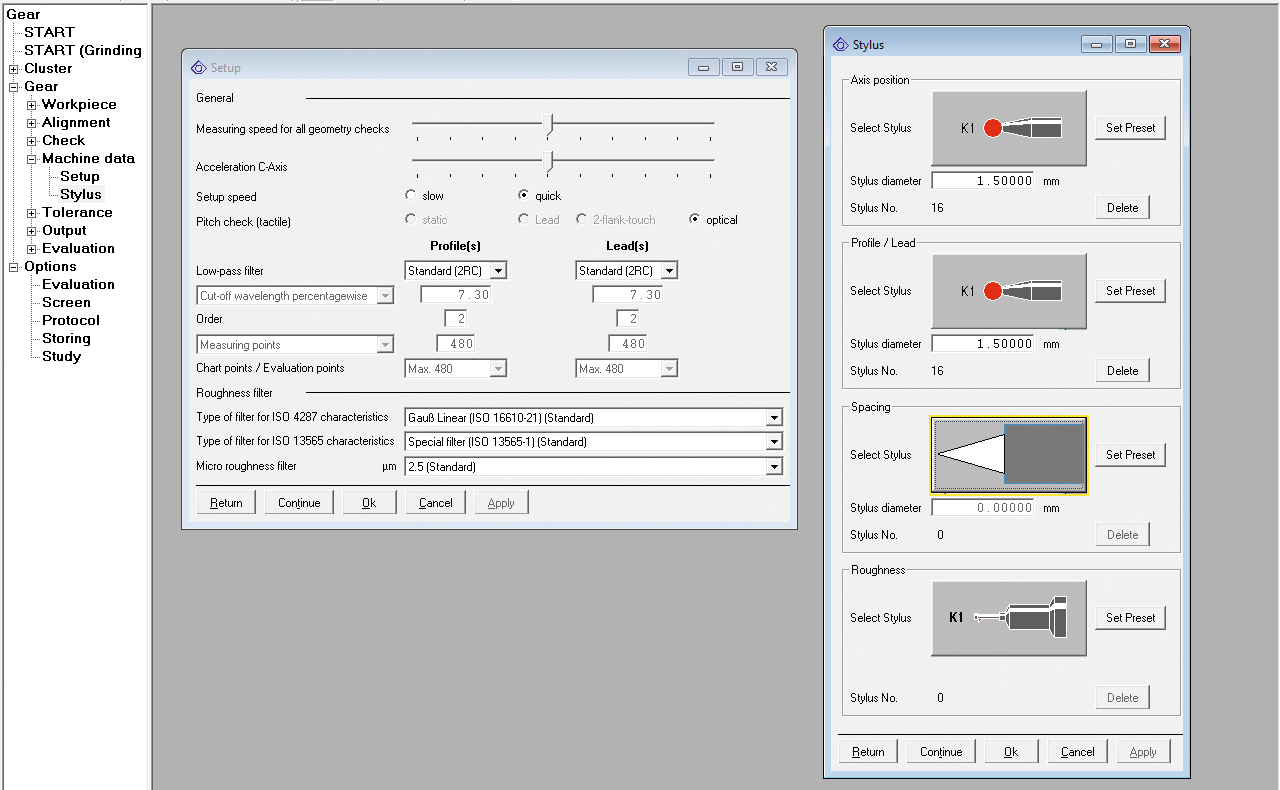Click Cancel in the Setup window
1280x790 pixels.
(x=436, y=503)
